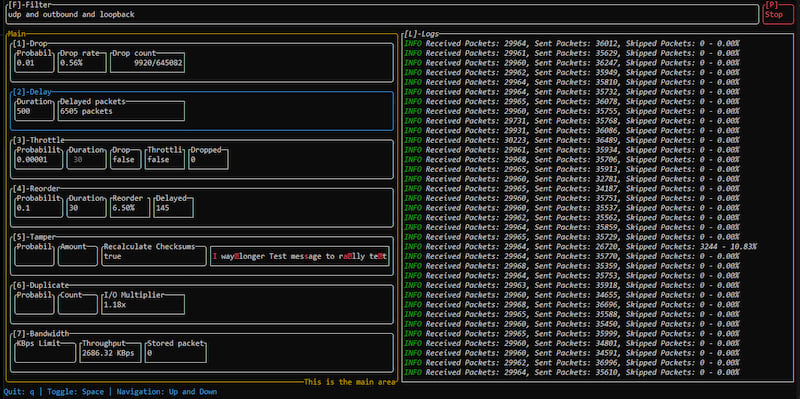
Task: Focus the Filter input with udp text
Action: pyautogui.click(x=382, y=14)
